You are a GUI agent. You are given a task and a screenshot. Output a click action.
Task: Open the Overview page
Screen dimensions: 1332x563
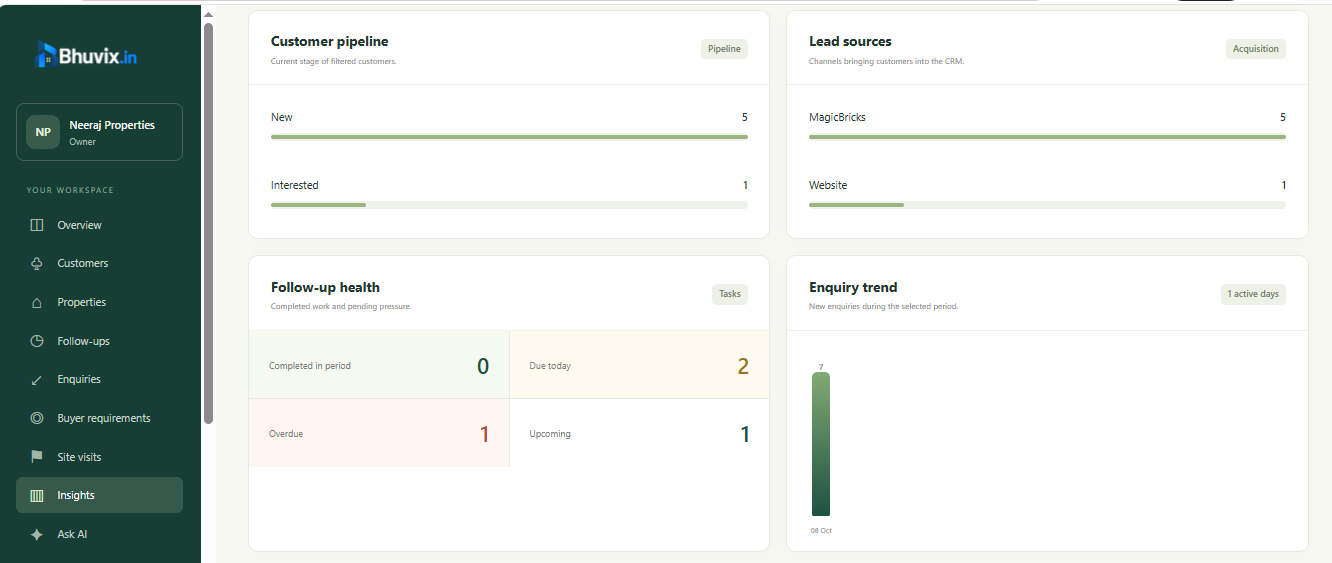pos(99,225)
